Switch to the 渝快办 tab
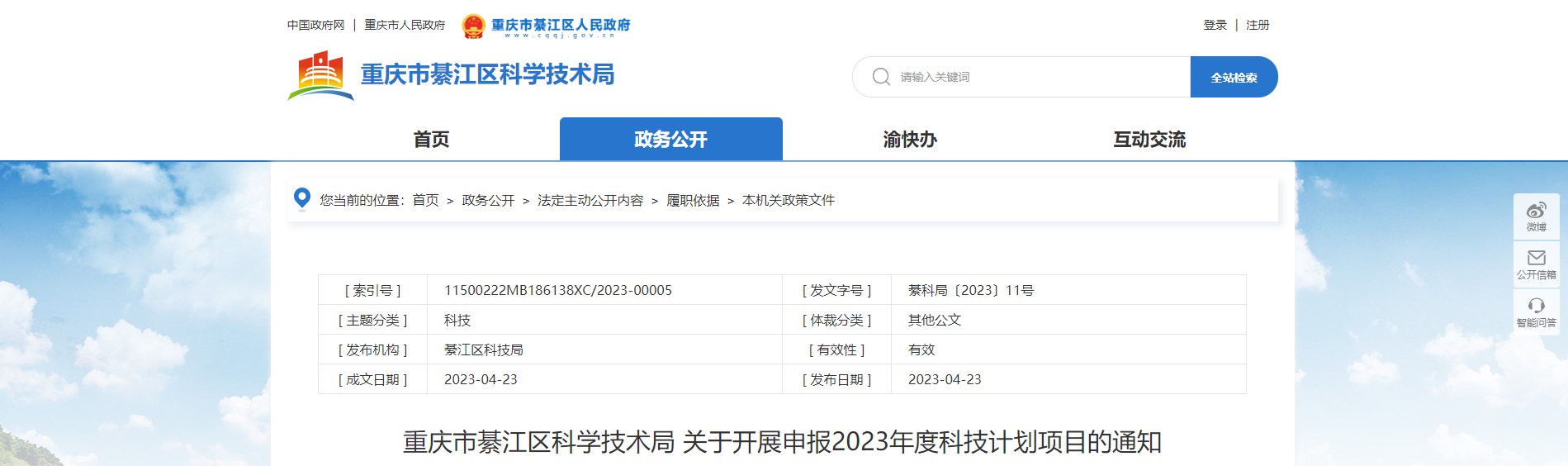Screen dimensions: 1568x466 (910, 140)
